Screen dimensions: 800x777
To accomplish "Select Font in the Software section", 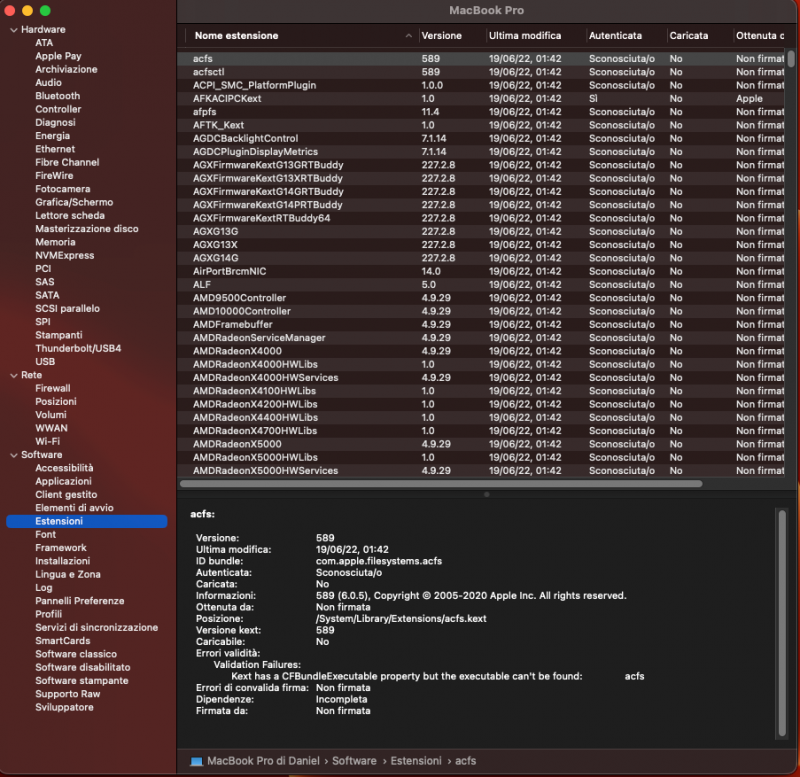I will (45, 534).
